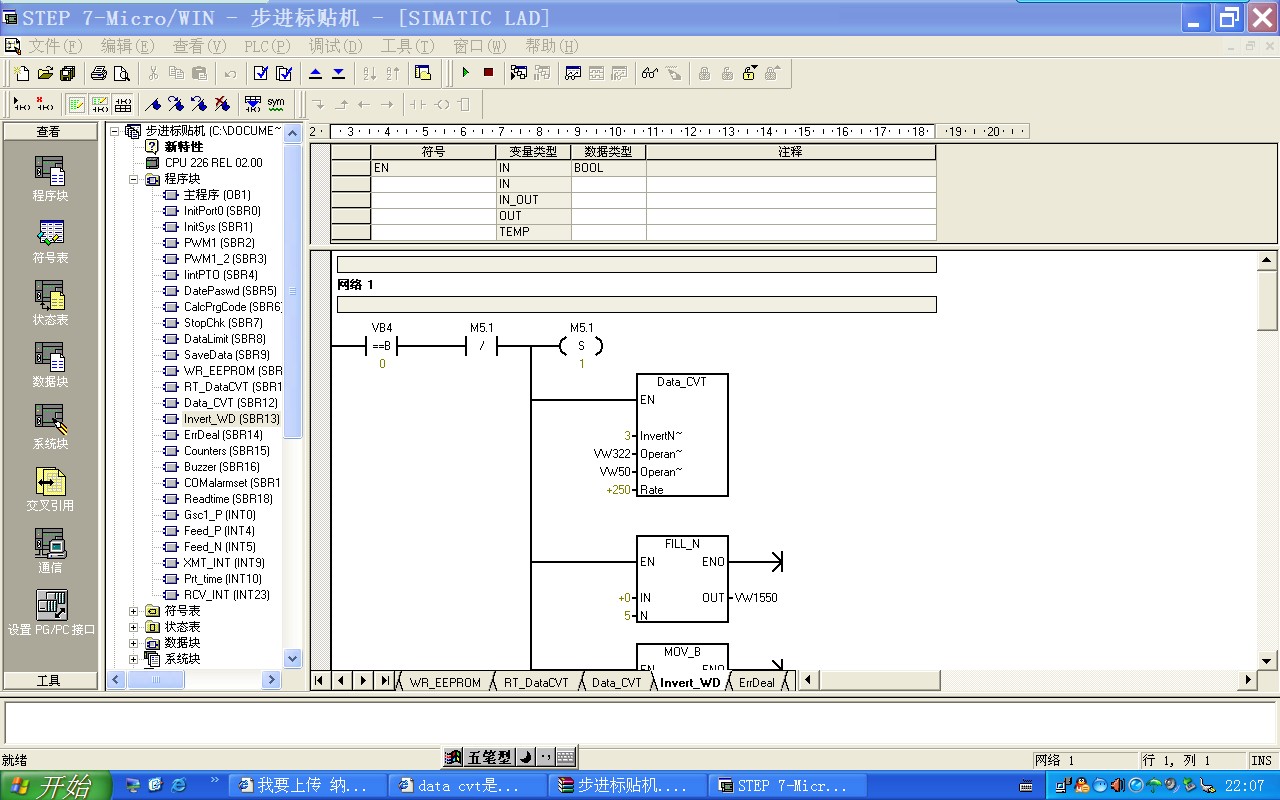The image size is (1280, 800).
Task: Switch to the Data_CVT tab
Action: click(x=616, y=683)
